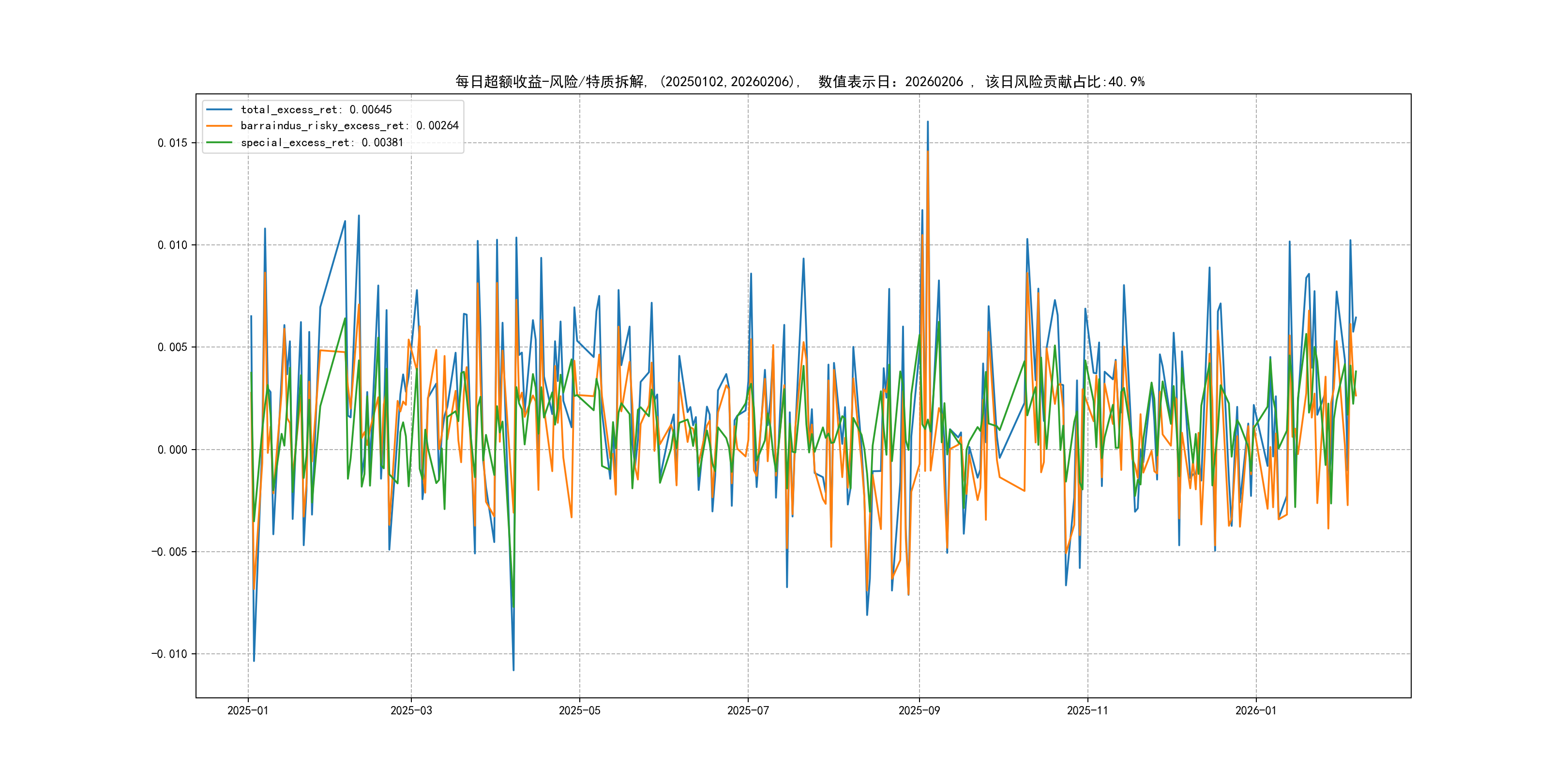Click the 2025-01 x-axis date label

point(248,710)
